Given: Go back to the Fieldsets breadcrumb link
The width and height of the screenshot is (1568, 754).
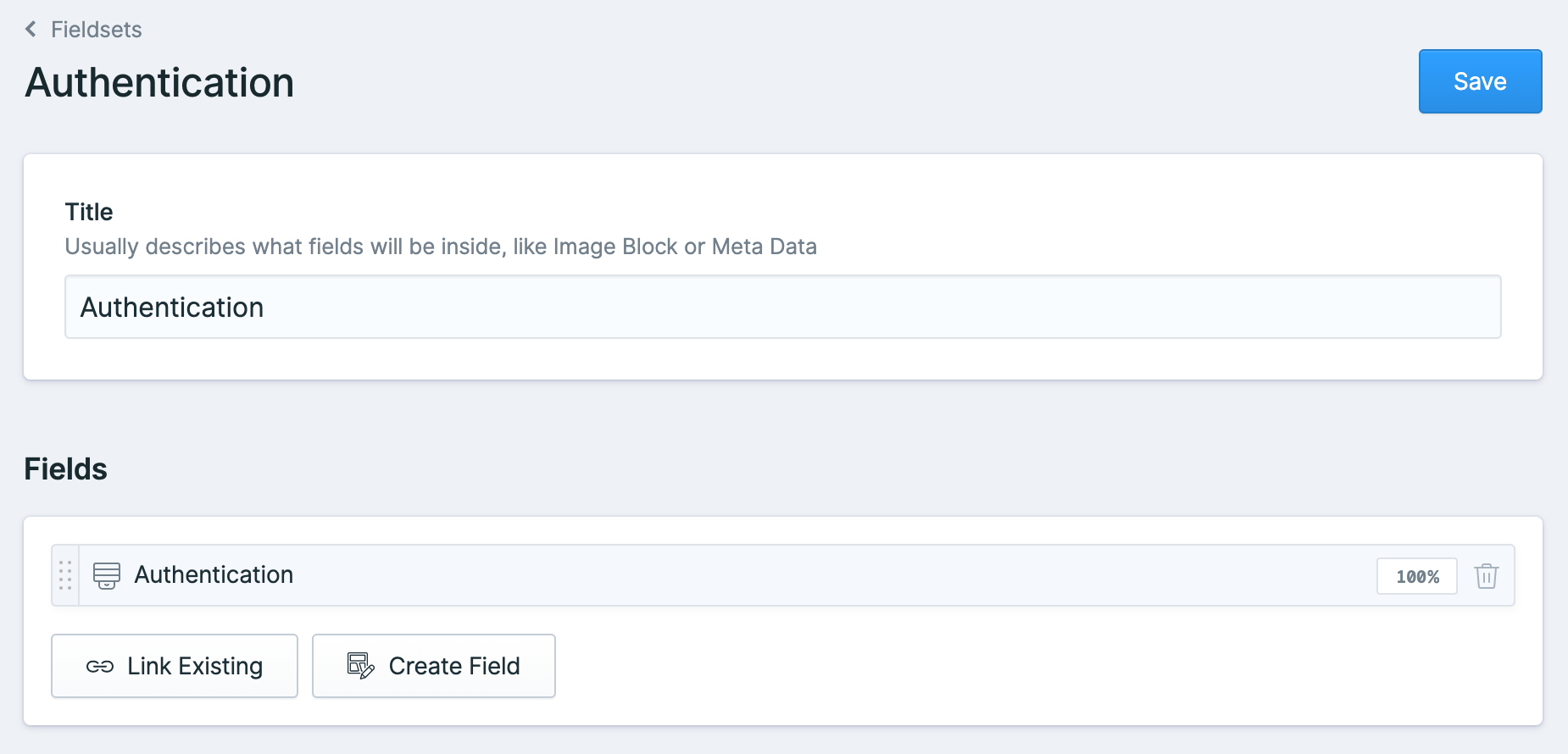Looking at the screenshot, I should coord(96,30).
